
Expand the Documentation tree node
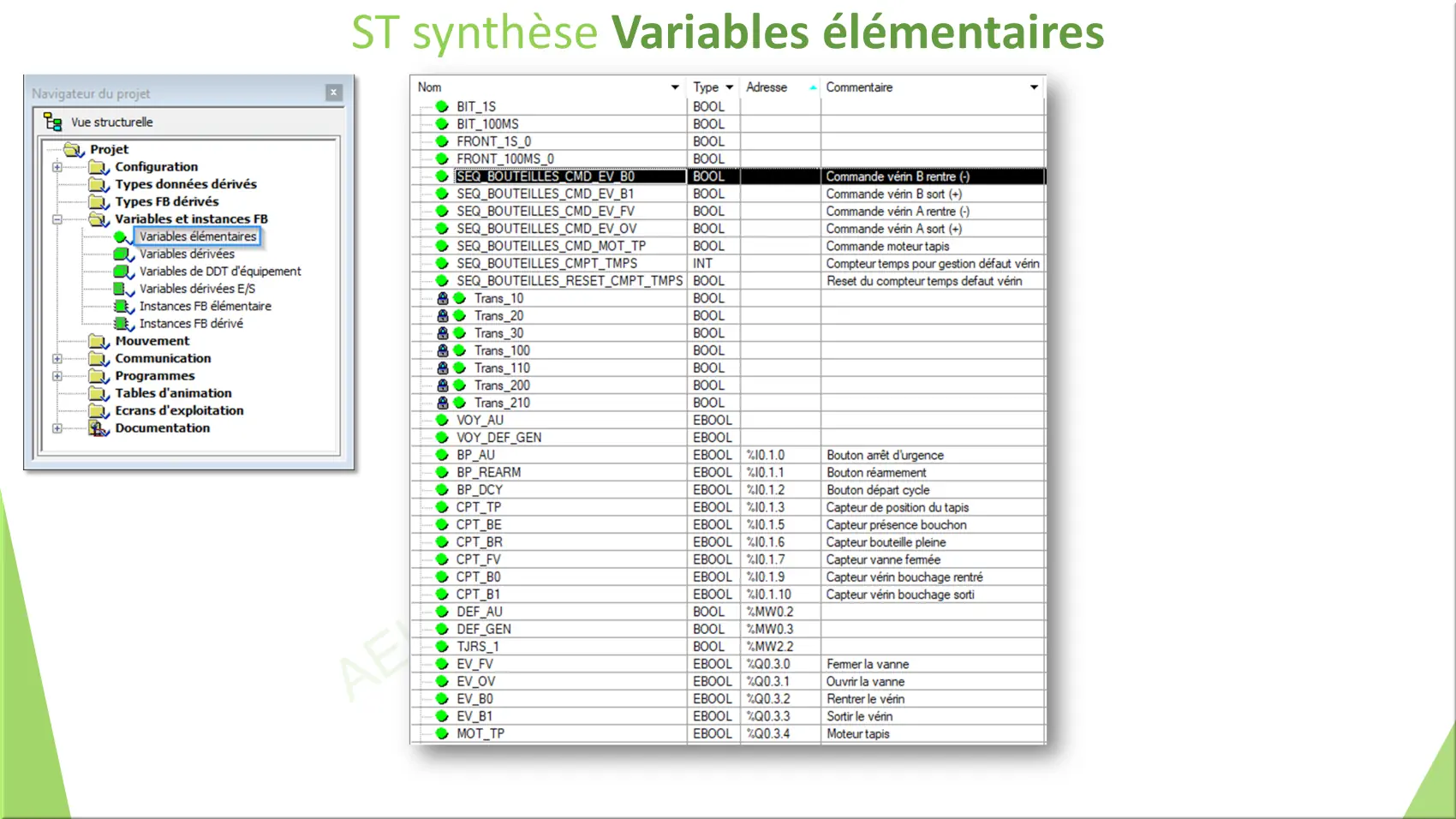click(57, 428)
